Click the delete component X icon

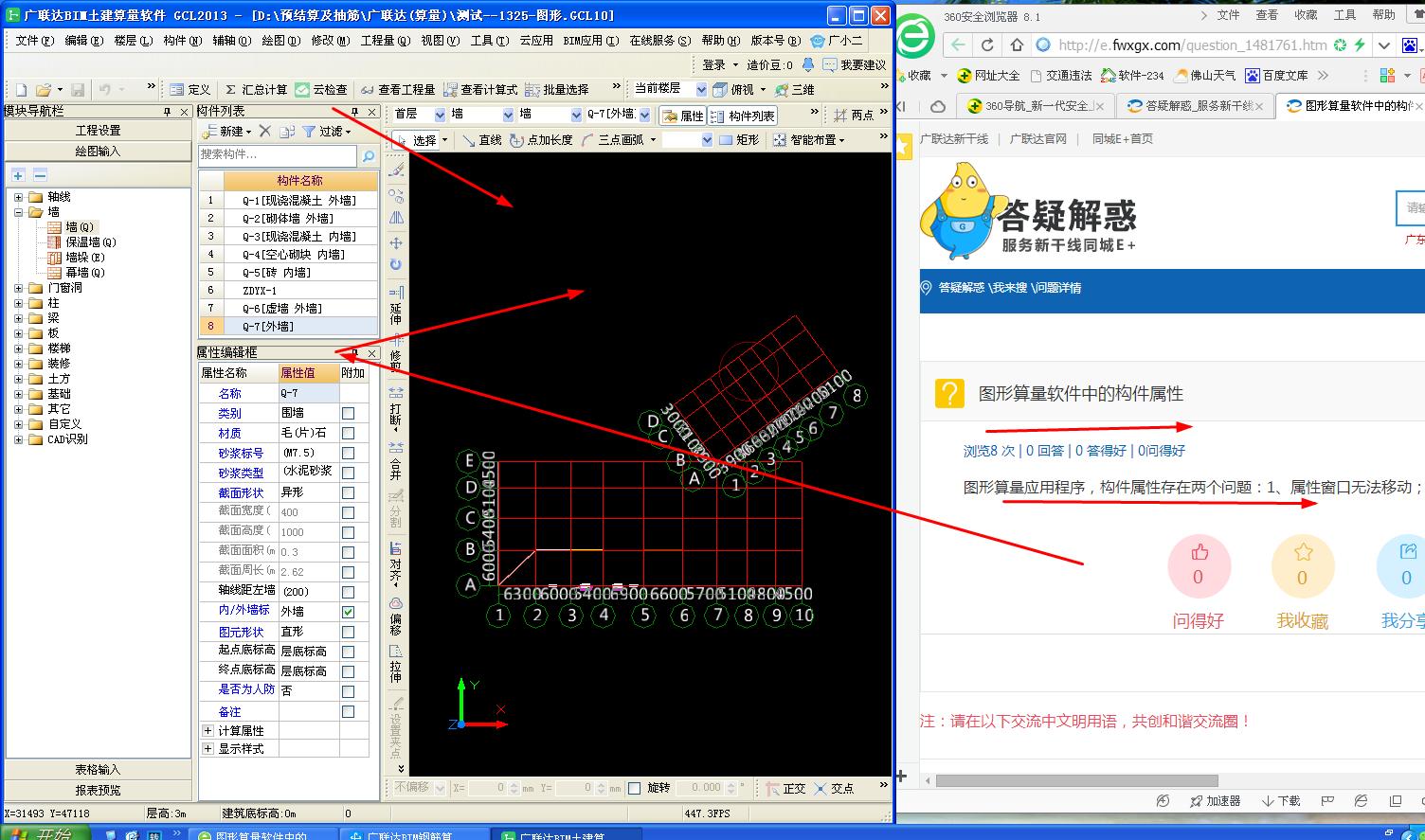[x=265, y=131]
